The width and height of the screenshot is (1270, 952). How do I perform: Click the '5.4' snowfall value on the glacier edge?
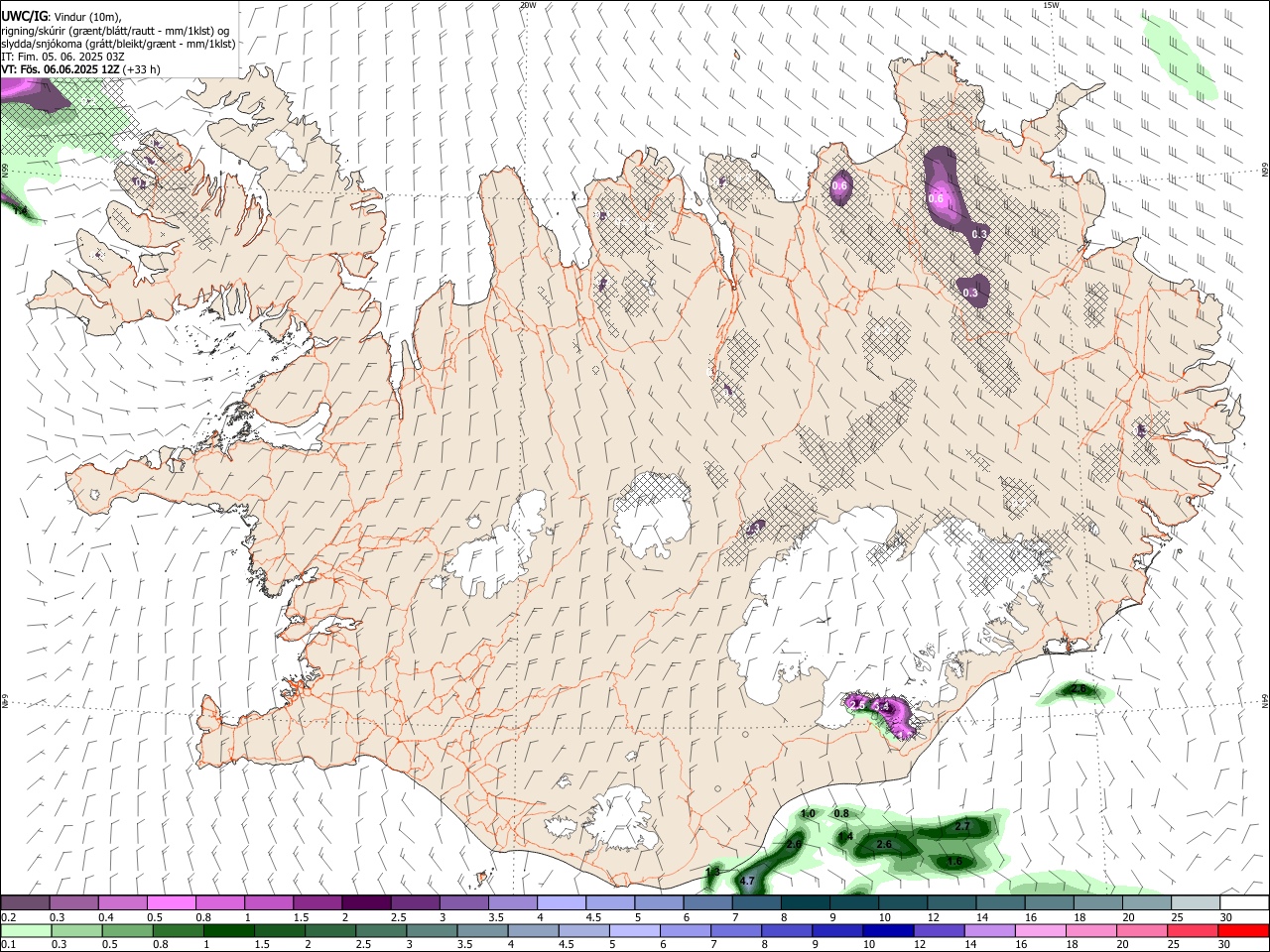[x=880, y=706]
